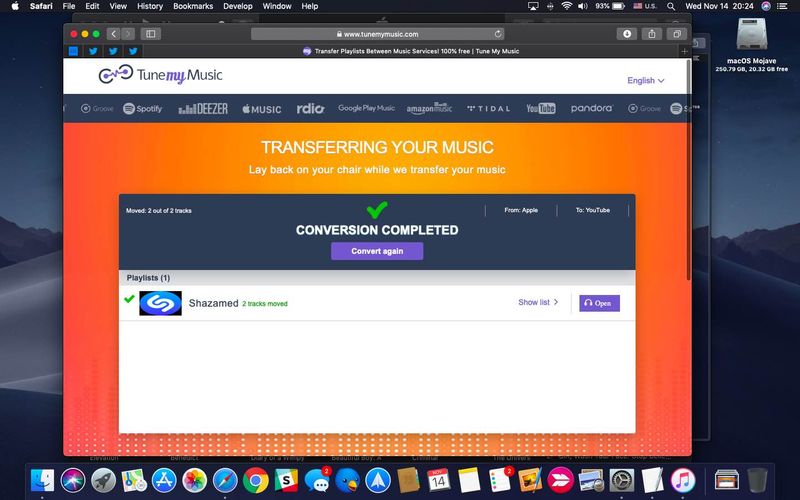This screenshot has width=800, height=500.
Task: Open the Shazamed playlist on YouTube
Action: [599, 303]
